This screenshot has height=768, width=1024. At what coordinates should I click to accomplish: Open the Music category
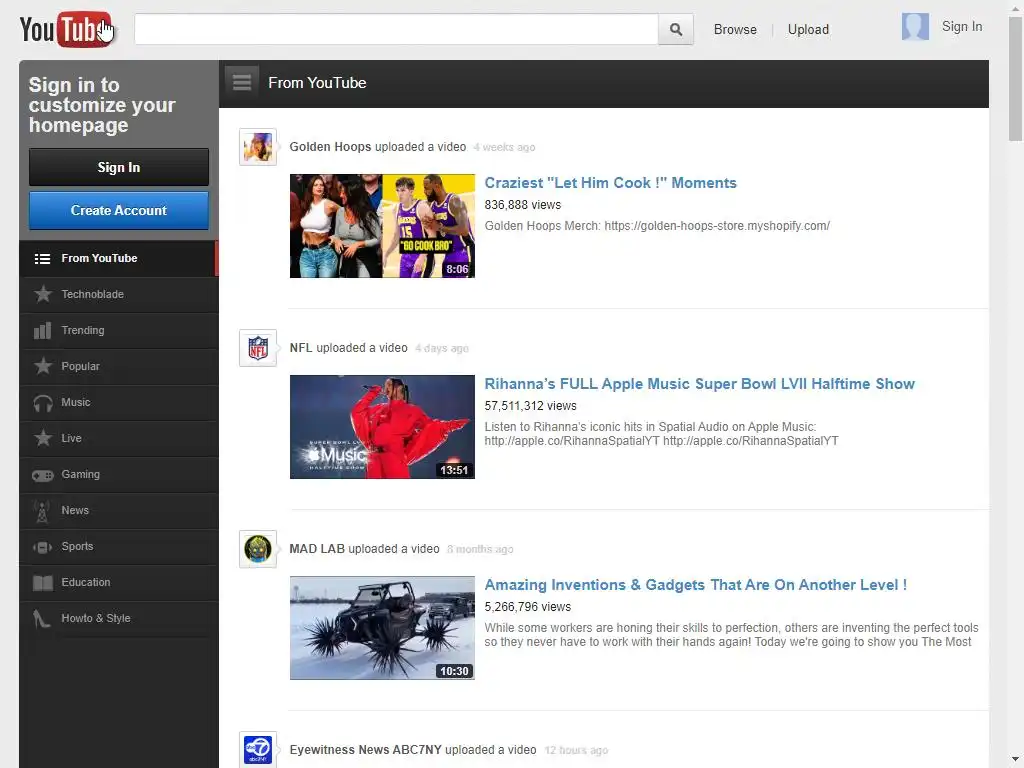click(119, 402)
